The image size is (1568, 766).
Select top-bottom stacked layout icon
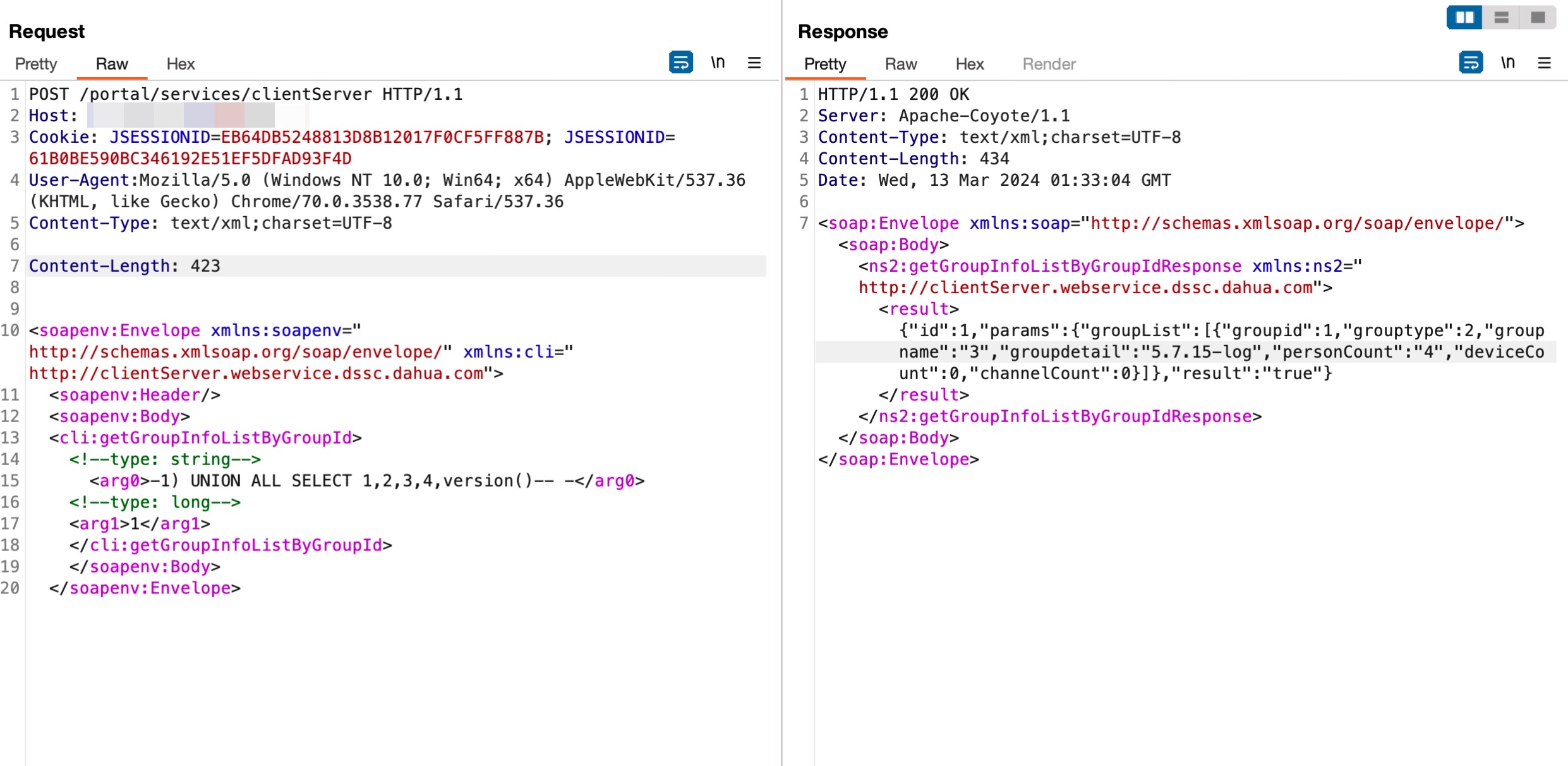[1501, 18]
